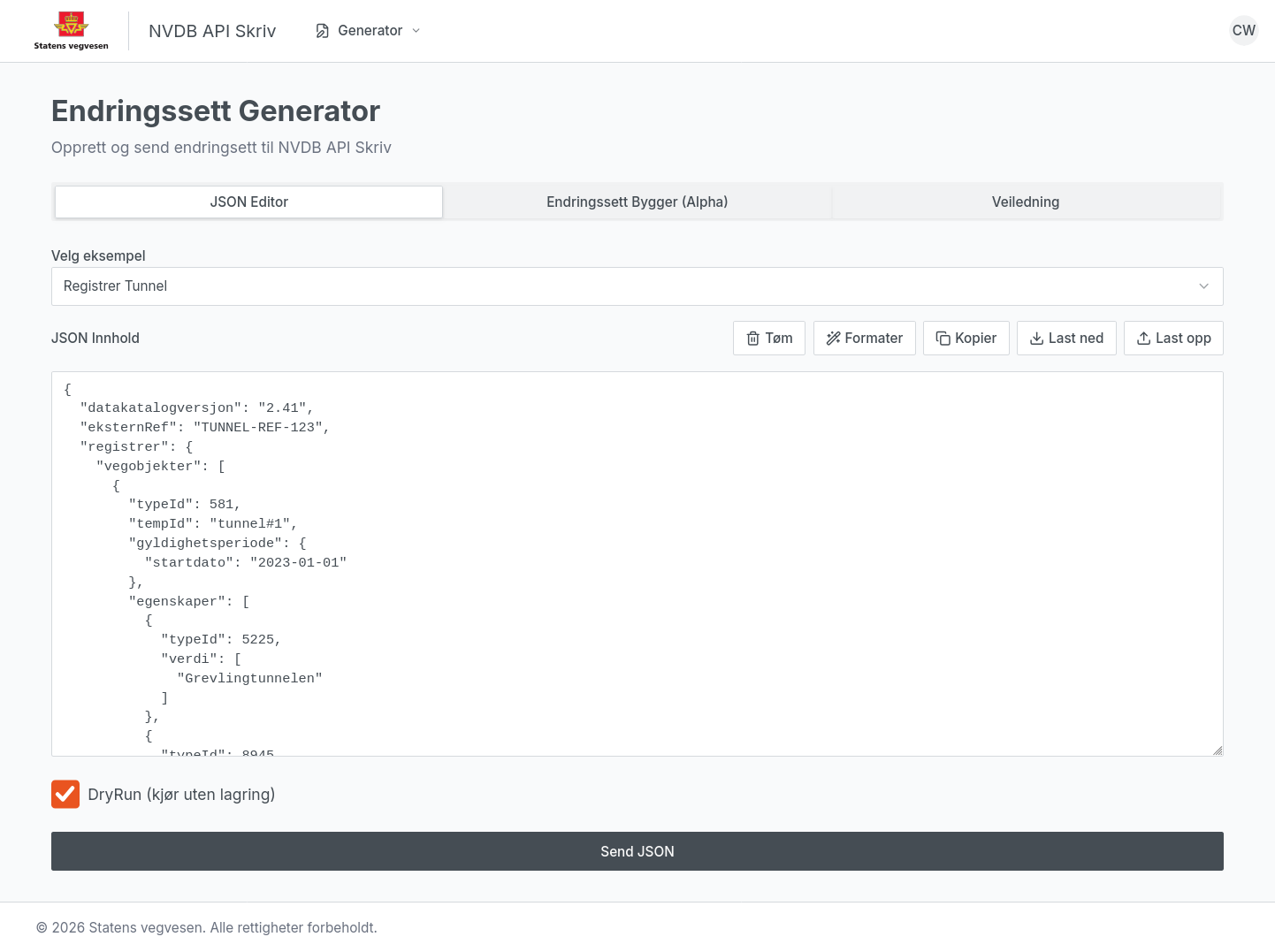Click the Statens vegvesen logo
This screenshot has height=952, width=1275.
(71, 31)
